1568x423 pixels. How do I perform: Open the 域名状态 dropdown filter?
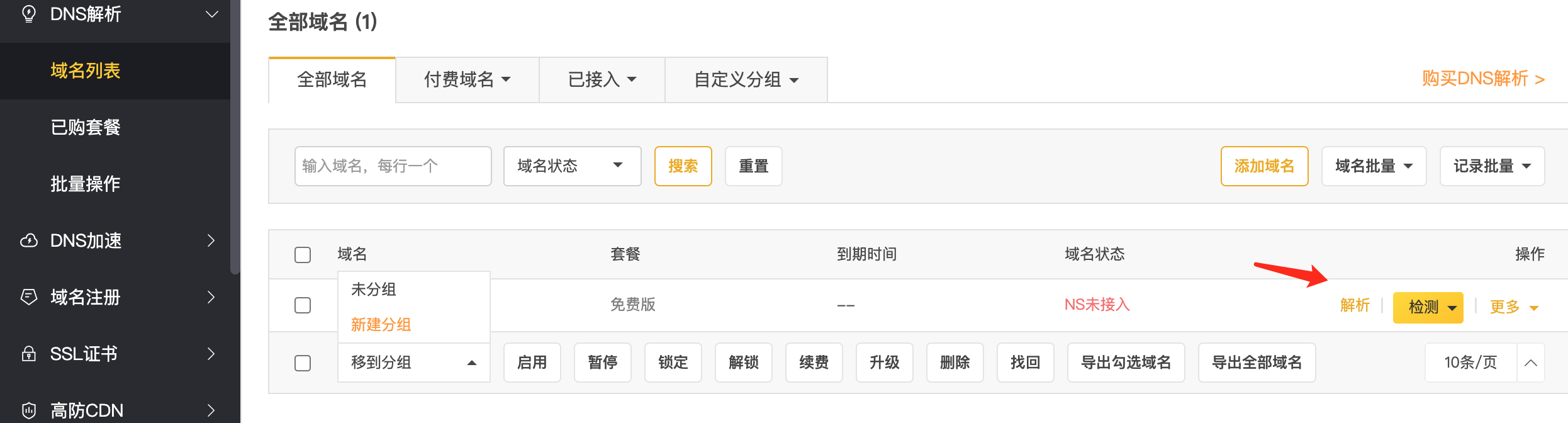coord(572,166)
